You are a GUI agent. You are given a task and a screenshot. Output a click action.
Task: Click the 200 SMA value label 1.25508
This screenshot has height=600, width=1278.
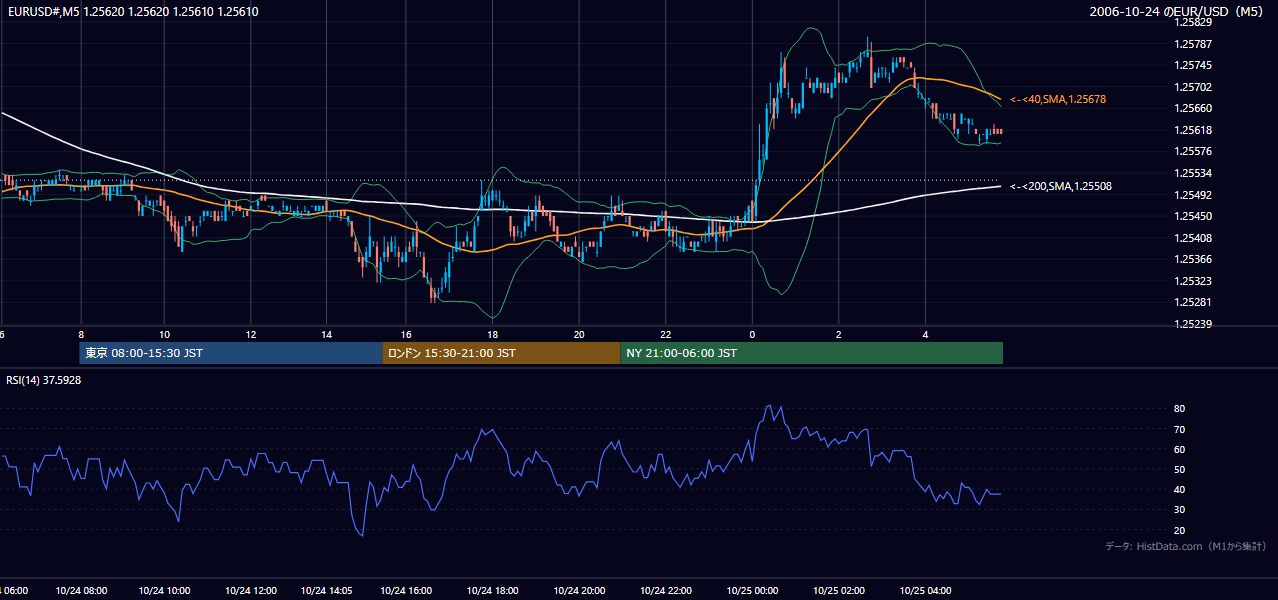click(x=1061, y=186)
